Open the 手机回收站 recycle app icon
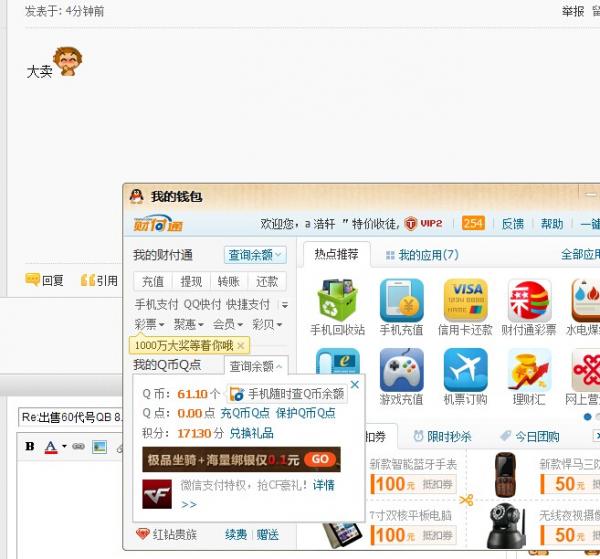 pos(337,301)
